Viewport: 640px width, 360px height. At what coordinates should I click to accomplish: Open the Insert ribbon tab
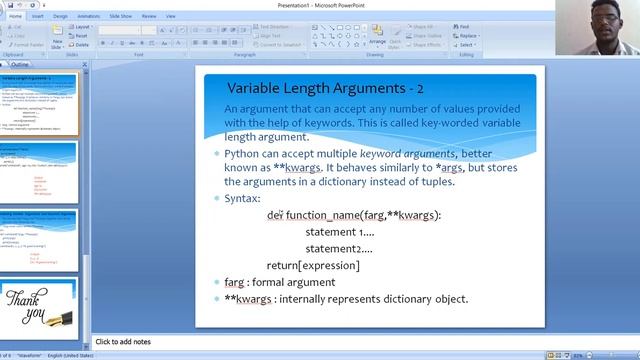click(x=38, y=16)
